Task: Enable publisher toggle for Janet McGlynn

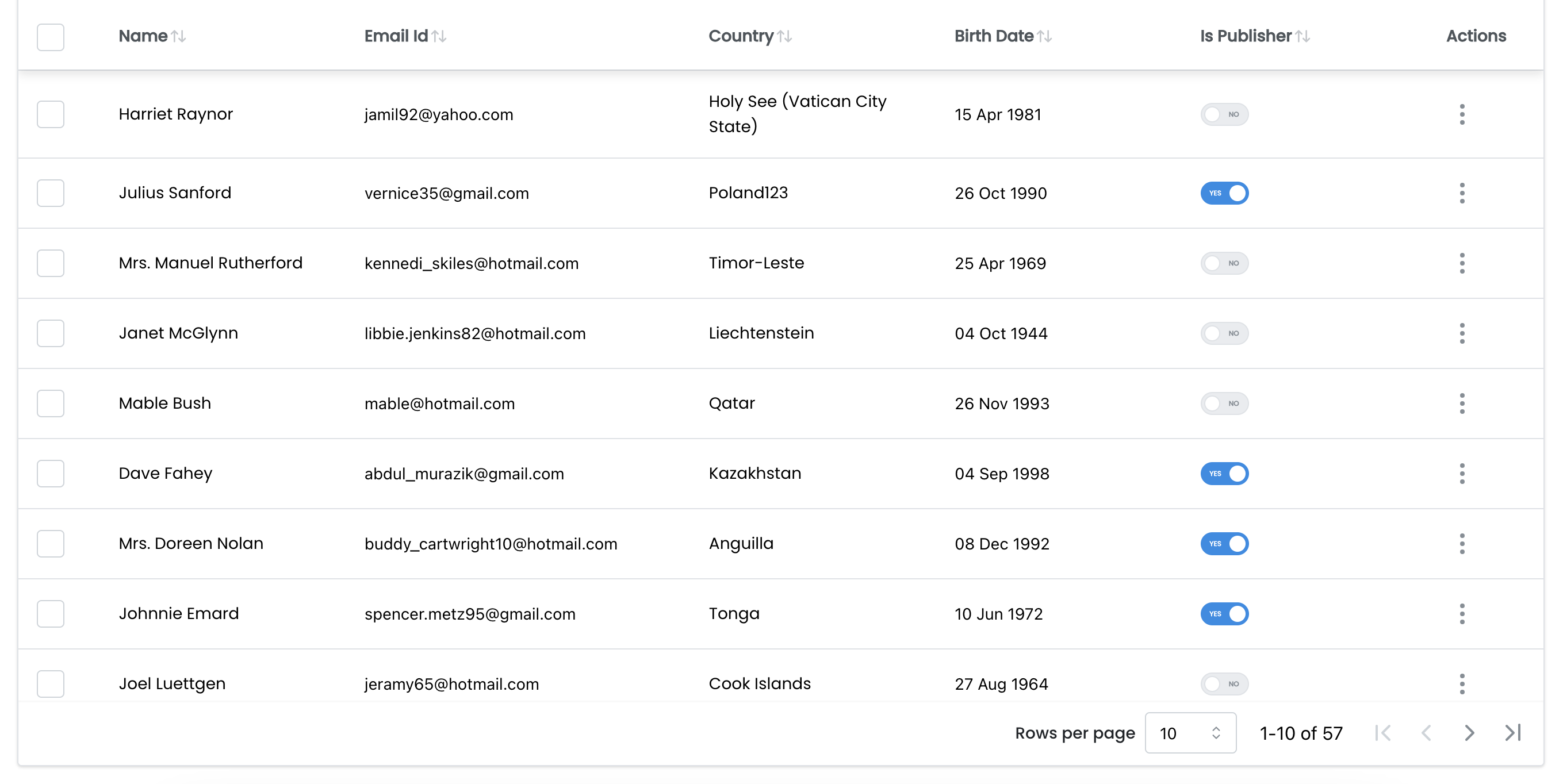Action: pos(1224,333)
